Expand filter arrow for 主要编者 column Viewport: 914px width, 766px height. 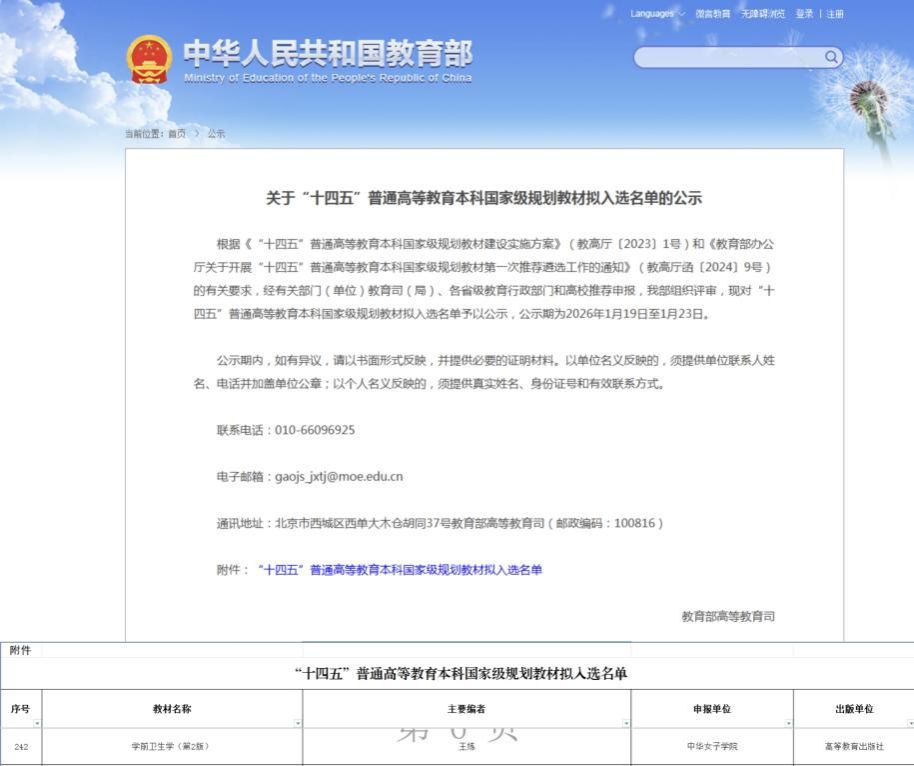click(626, 723)
